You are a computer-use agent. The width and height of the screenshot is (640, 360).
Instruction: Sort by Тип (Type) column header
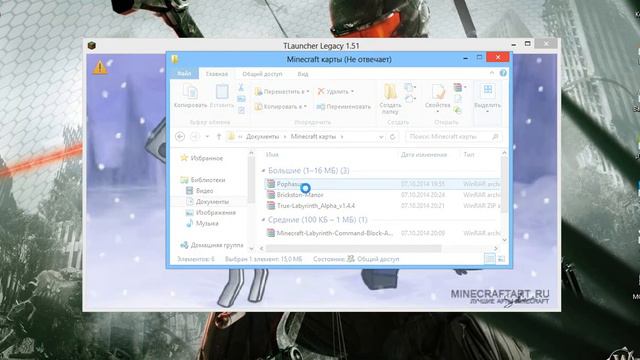tap(469, 155)
